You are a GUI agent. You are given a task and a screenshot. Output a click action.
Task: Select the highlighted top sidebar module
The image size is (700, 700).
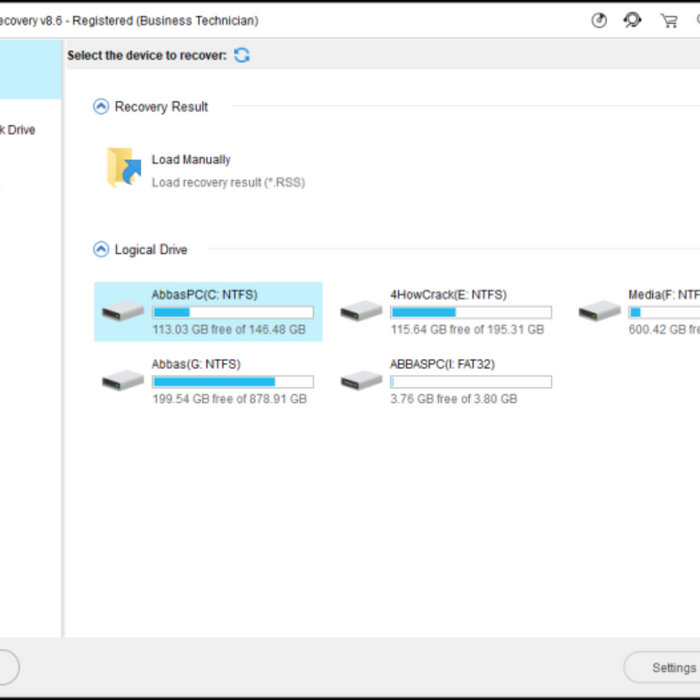(x=30, y=70)
